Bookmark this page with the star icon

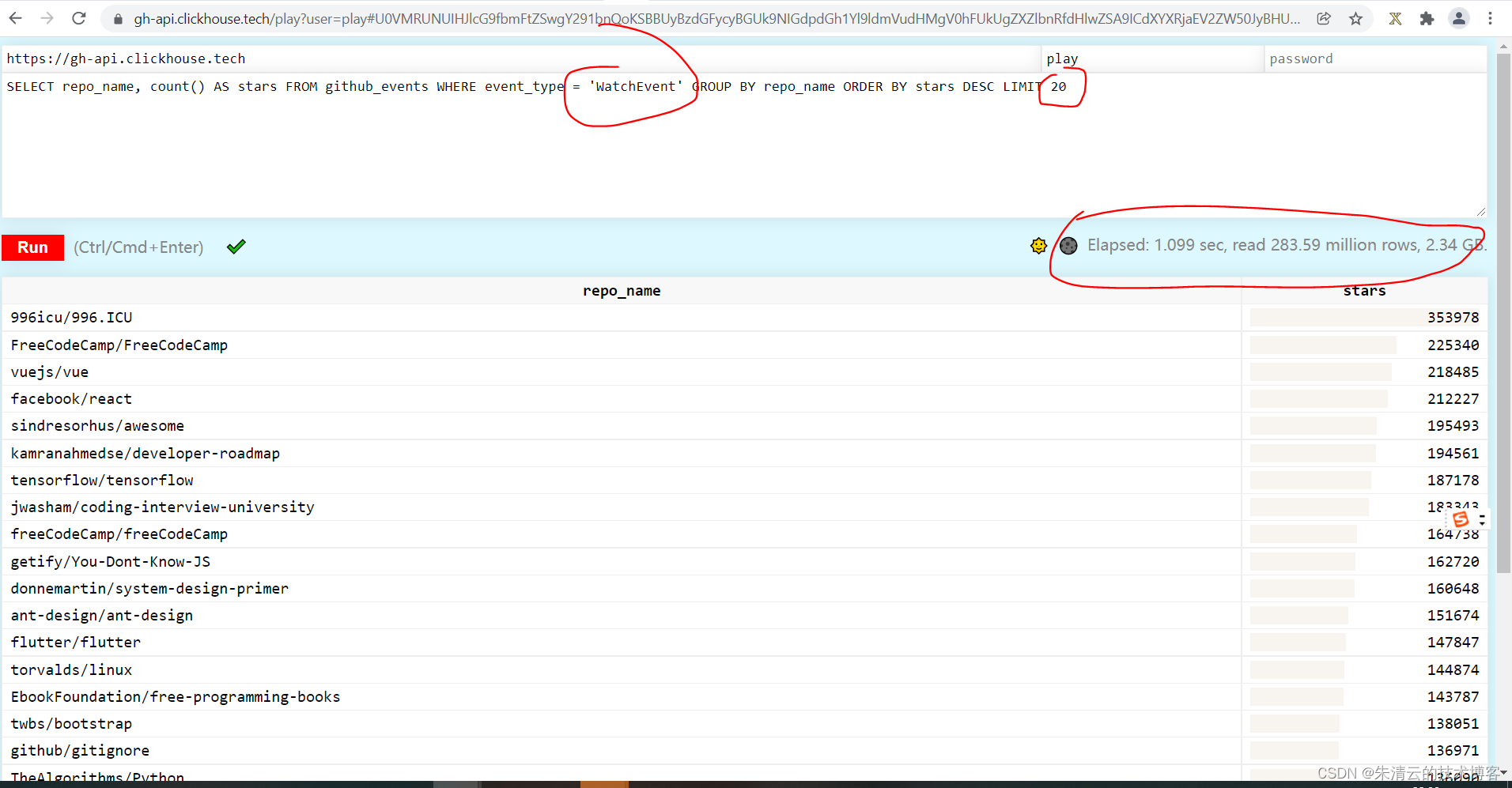point(1355,18)
